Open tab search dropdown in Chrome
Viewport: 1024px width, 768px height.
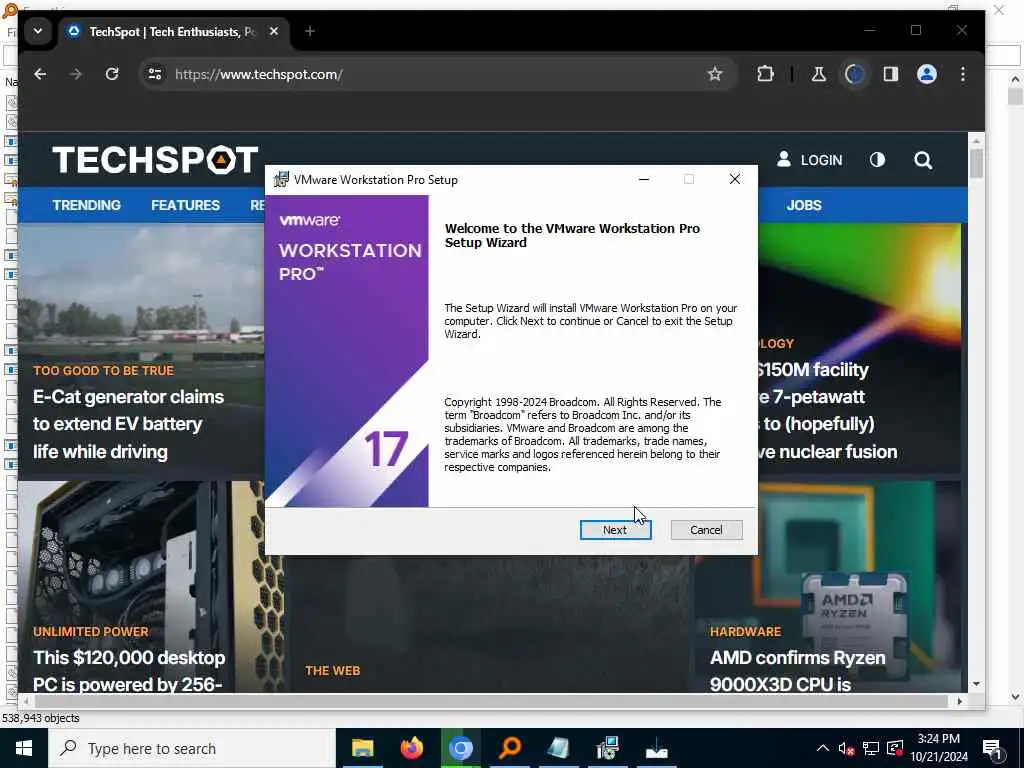click(x=38, y=31)
